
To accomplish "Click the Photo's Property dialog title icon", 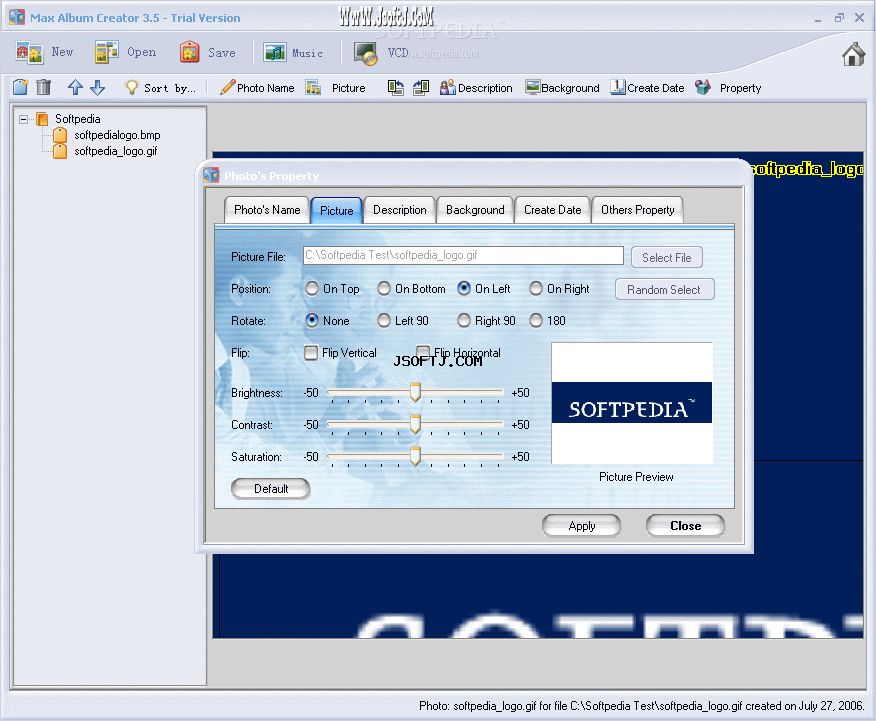I will click(211, 175).
